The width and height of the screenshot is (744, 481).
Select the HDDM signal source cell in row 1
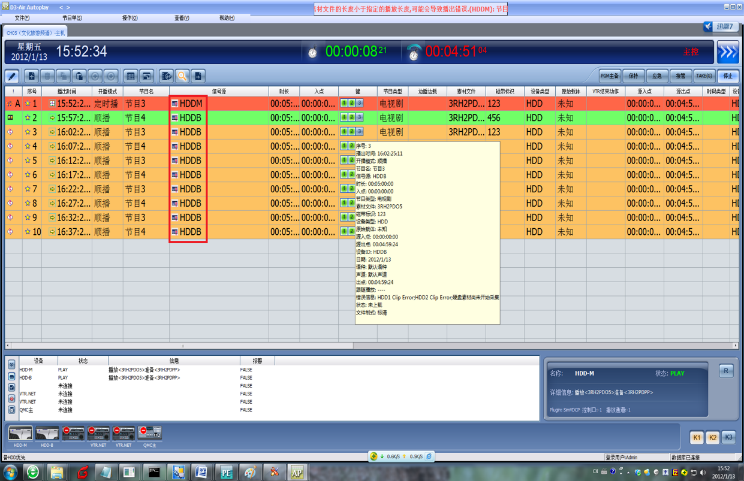[189, 103]
